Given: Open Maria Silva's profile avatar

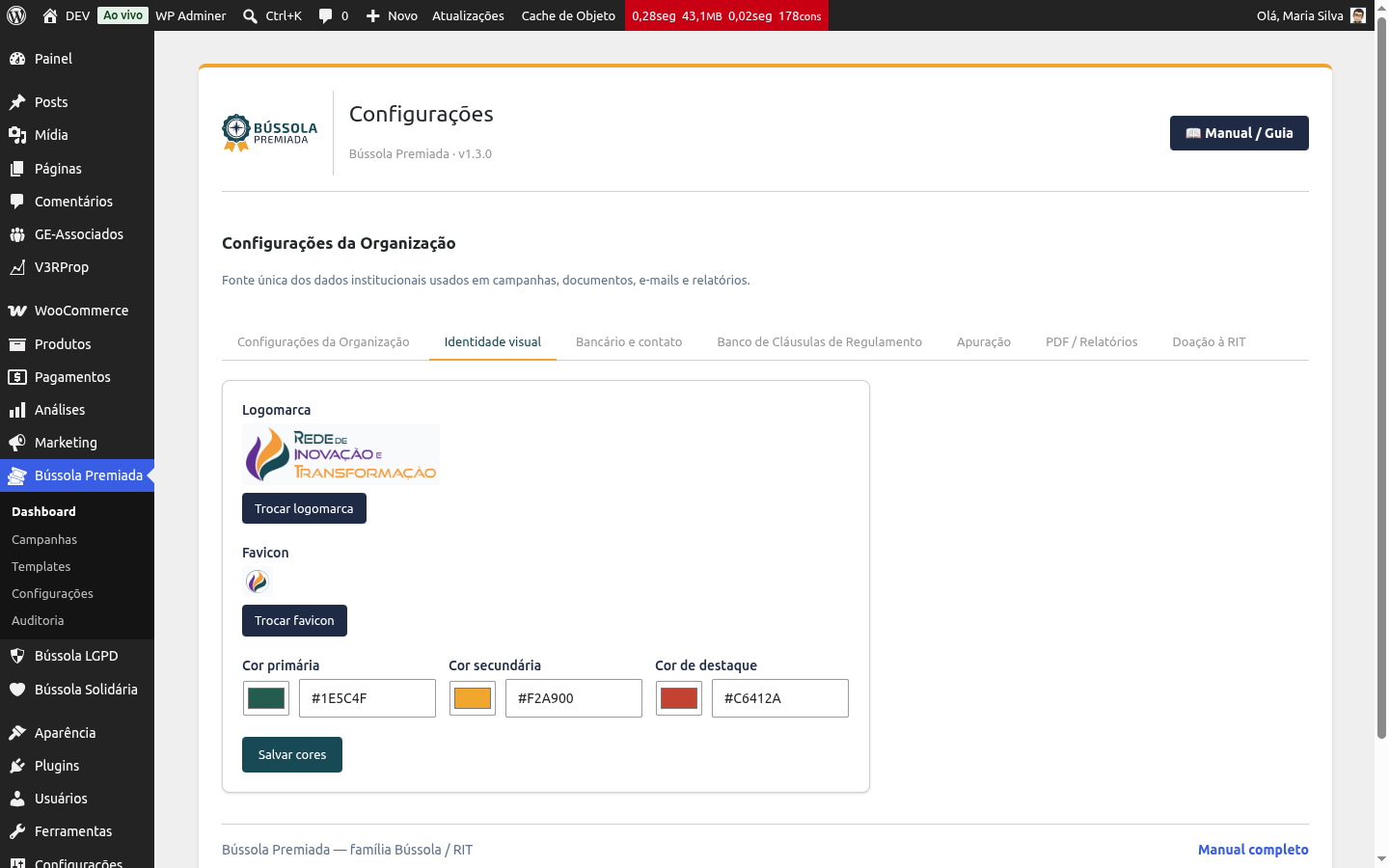Looking at the screenshot, I should pos(1358,15).
